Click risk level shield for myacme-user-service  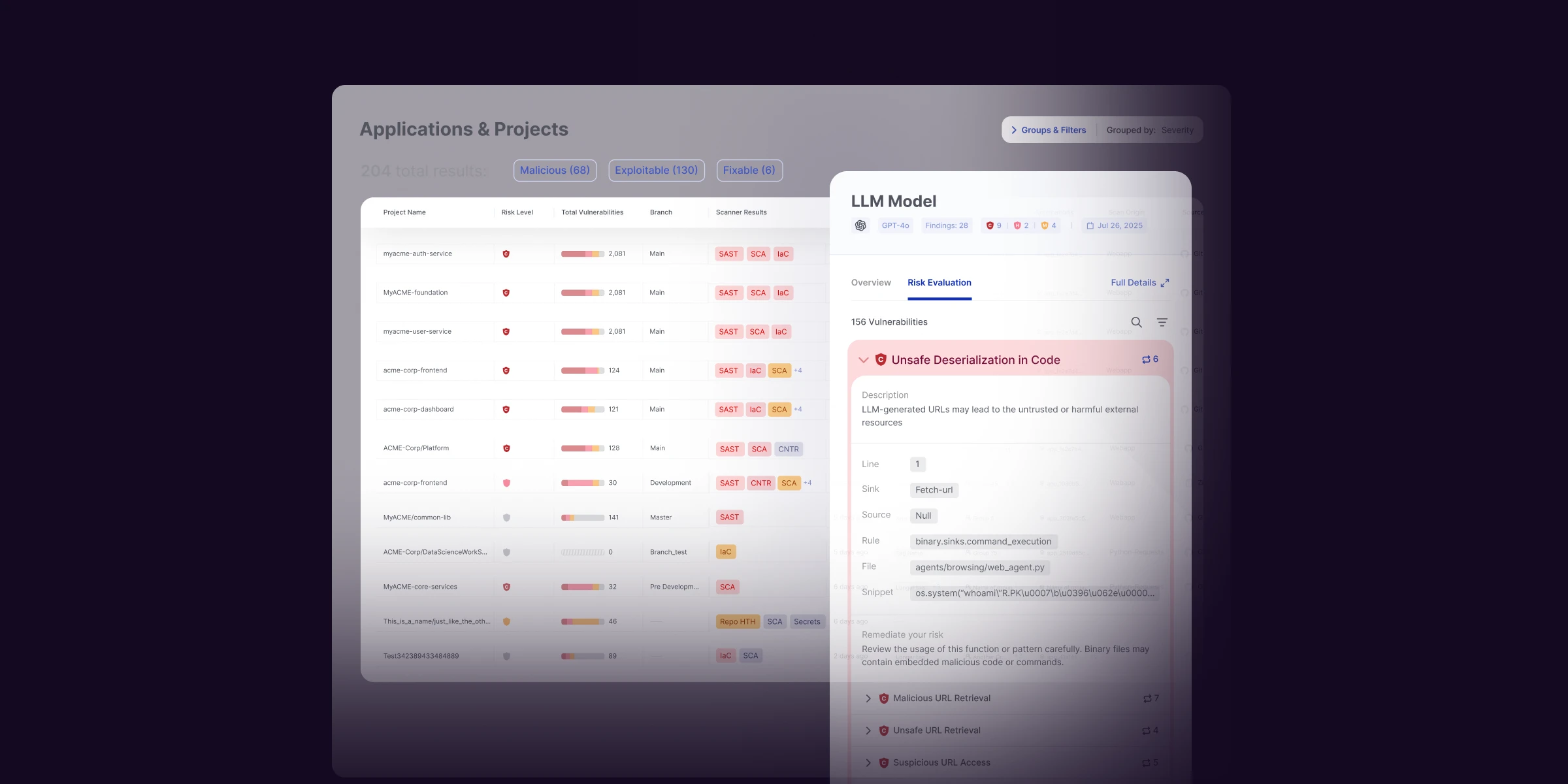point(506,332)
